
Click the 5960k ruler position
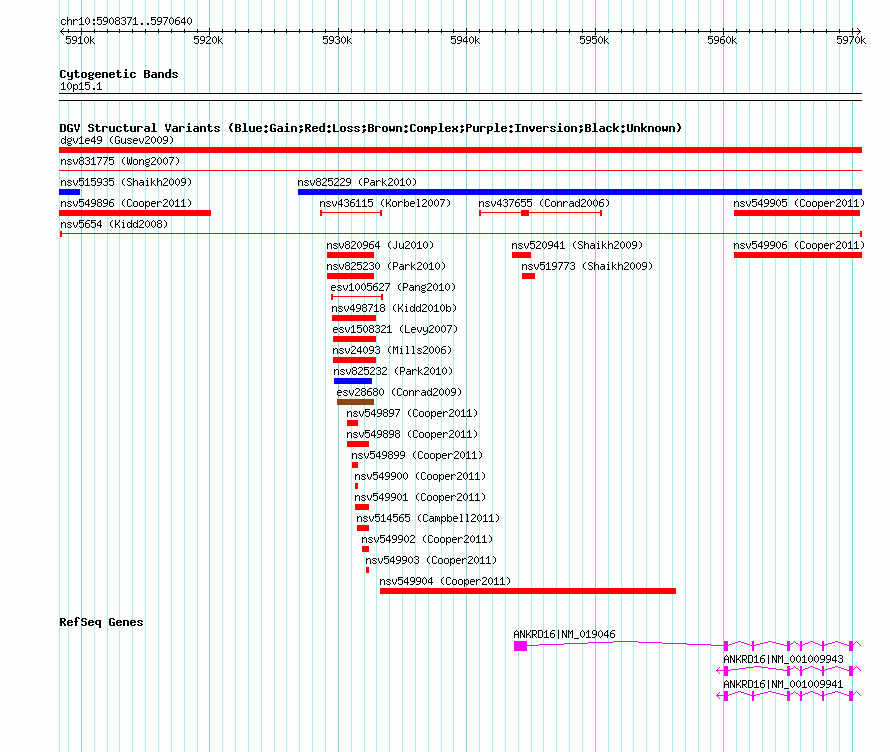tap(723, 40)
